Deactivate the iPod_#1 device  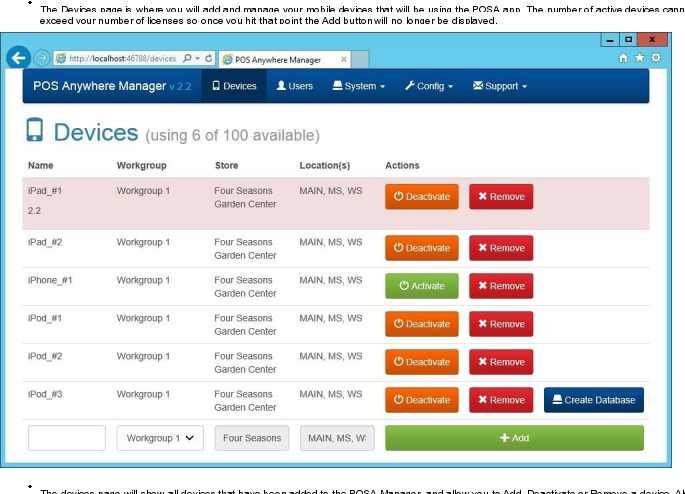(422, 324)
